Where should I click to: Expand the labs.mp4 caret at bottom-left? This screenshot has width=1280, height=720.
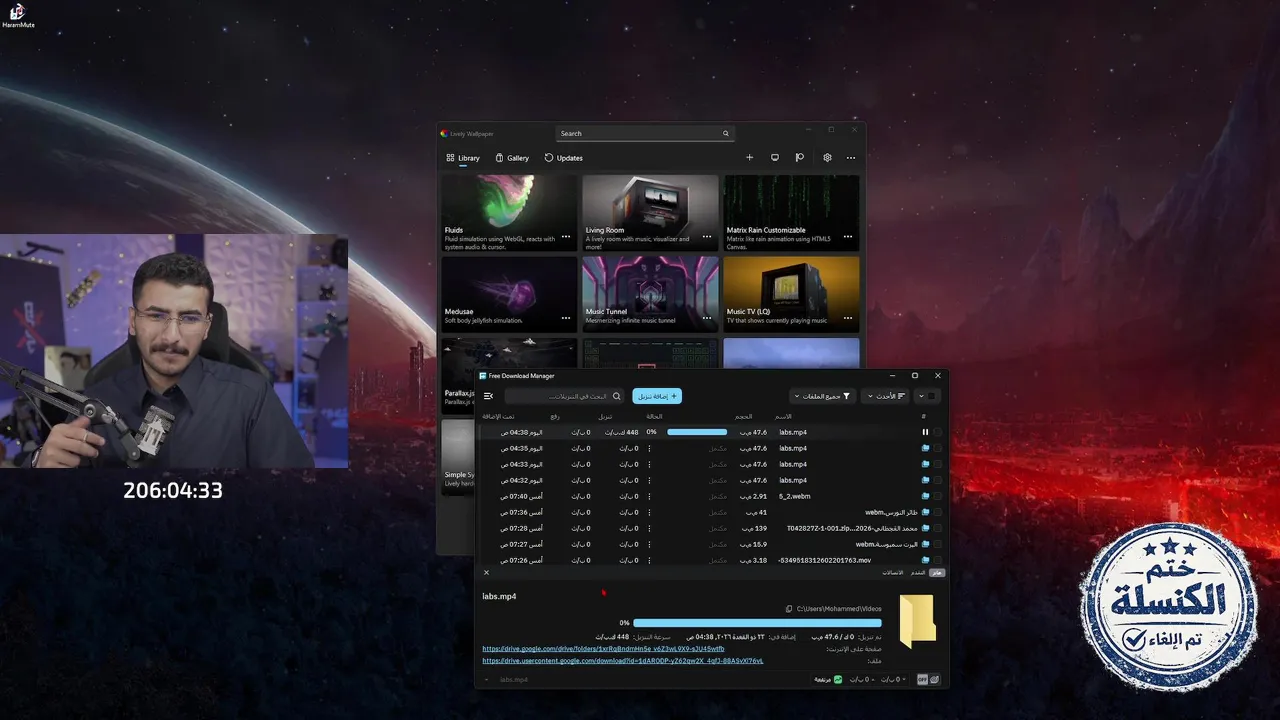[x=487, y=679]
